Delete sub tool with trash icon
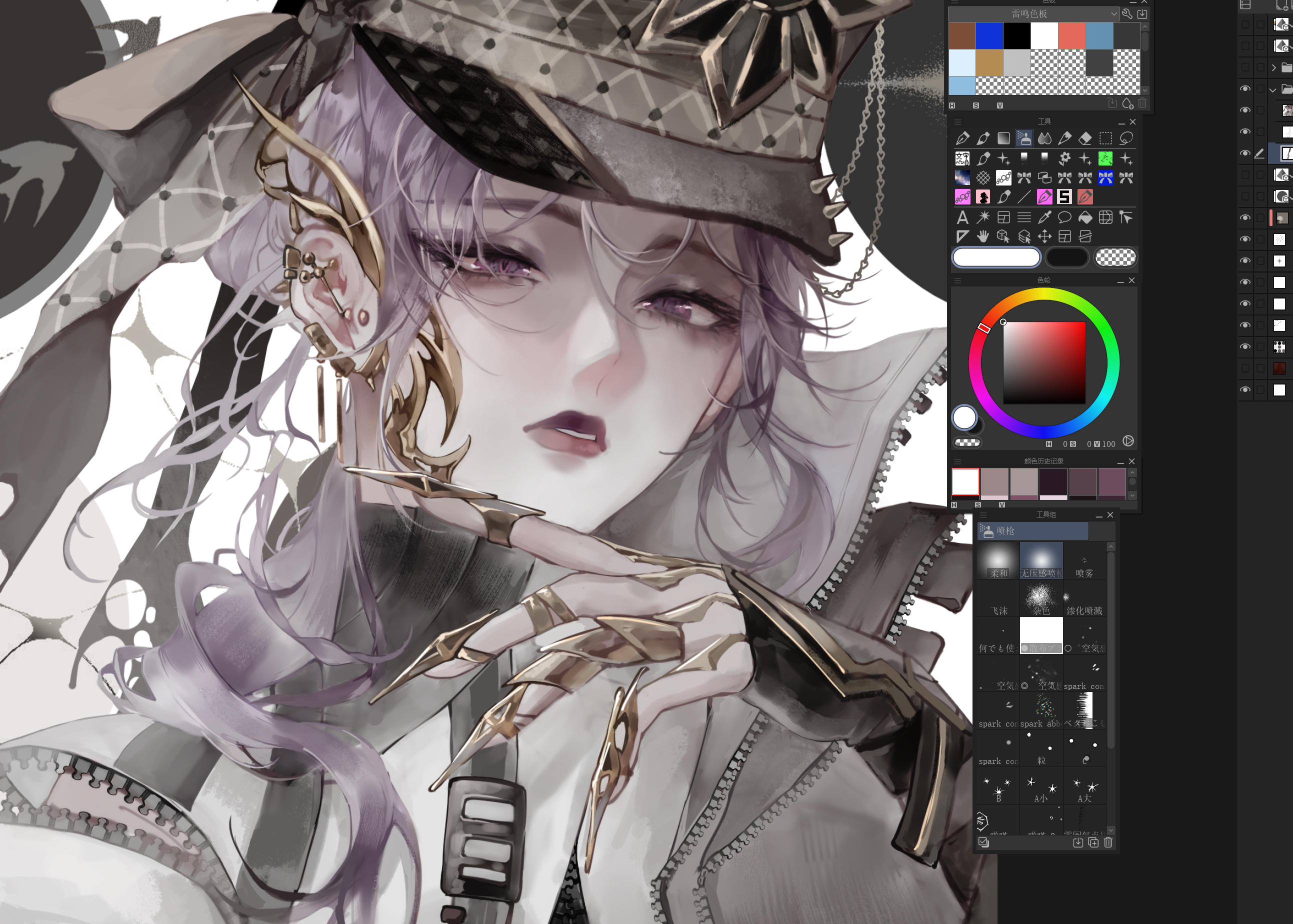The height and width of the screenshot is (924, 1293). [1108, 842]
